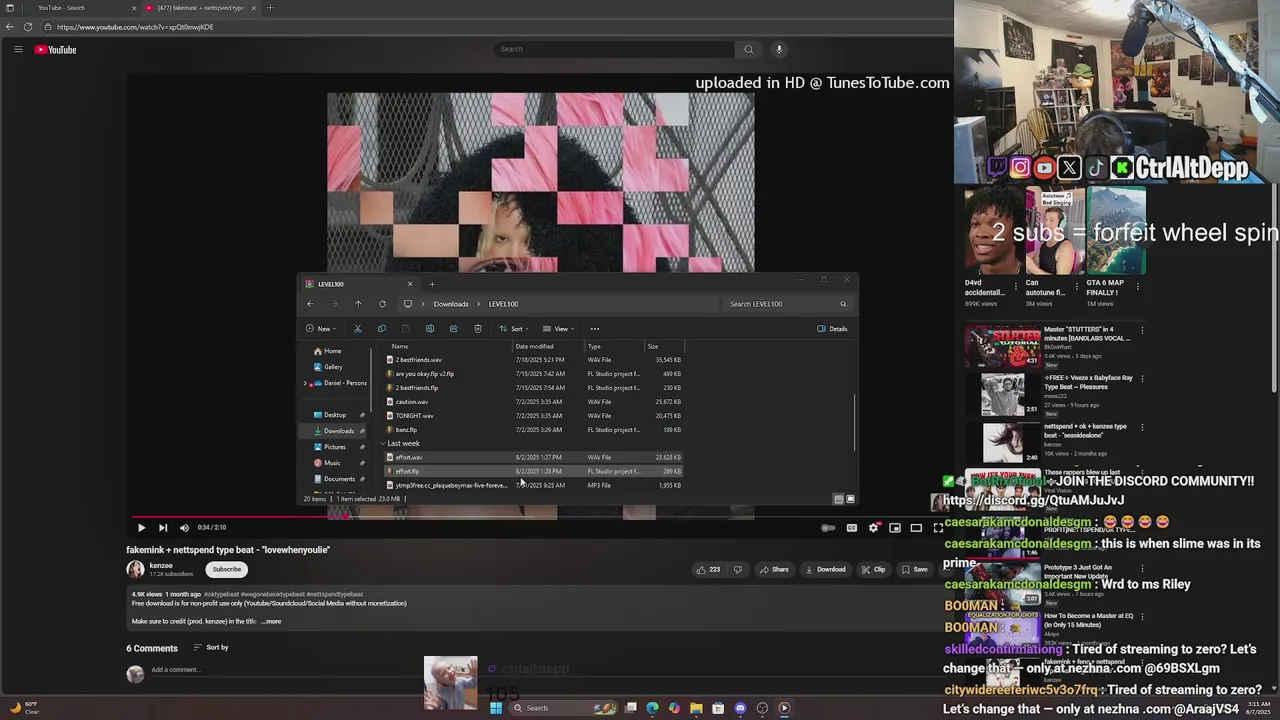
Task: Add a new tab in File Explorer
Action: pyautogui.click(x=432, y=284)
